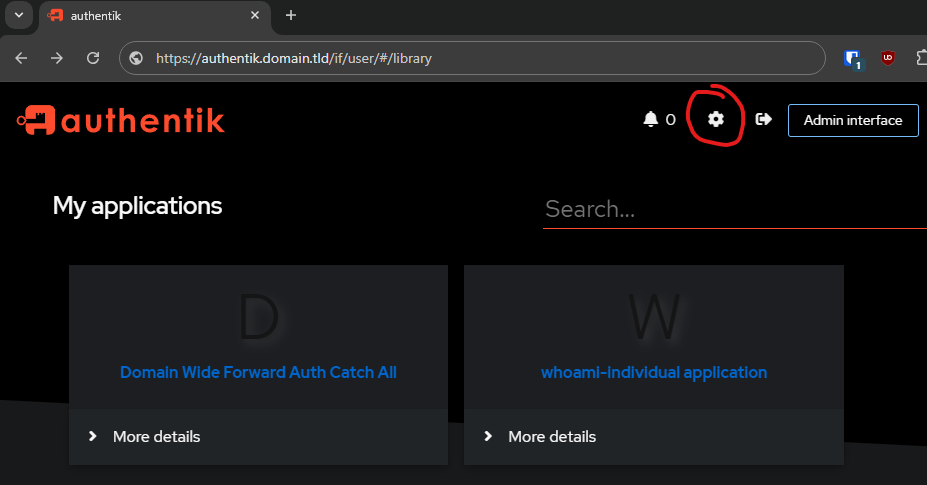The width and height of the screenshot is (927, 485).
Task: Click the authentik logo
Action: coord(121,120)
